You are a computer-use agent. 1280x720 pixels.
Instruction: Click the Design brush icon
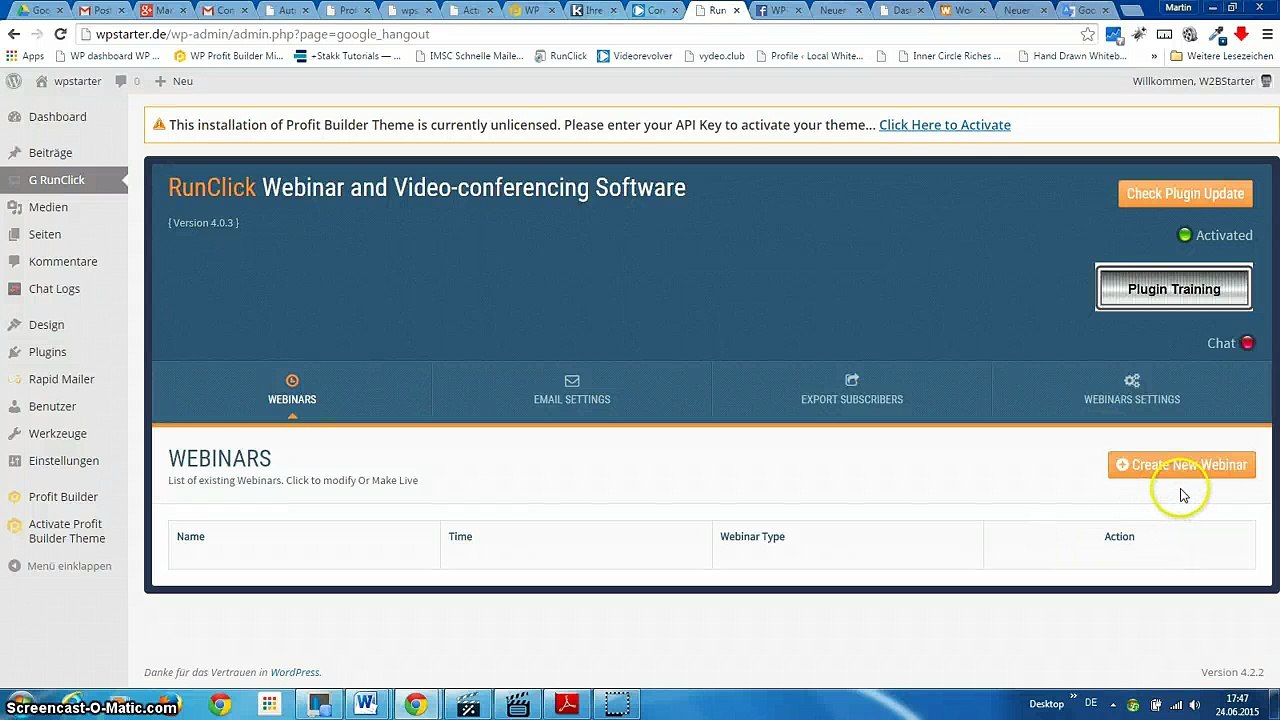pos(14,325)
